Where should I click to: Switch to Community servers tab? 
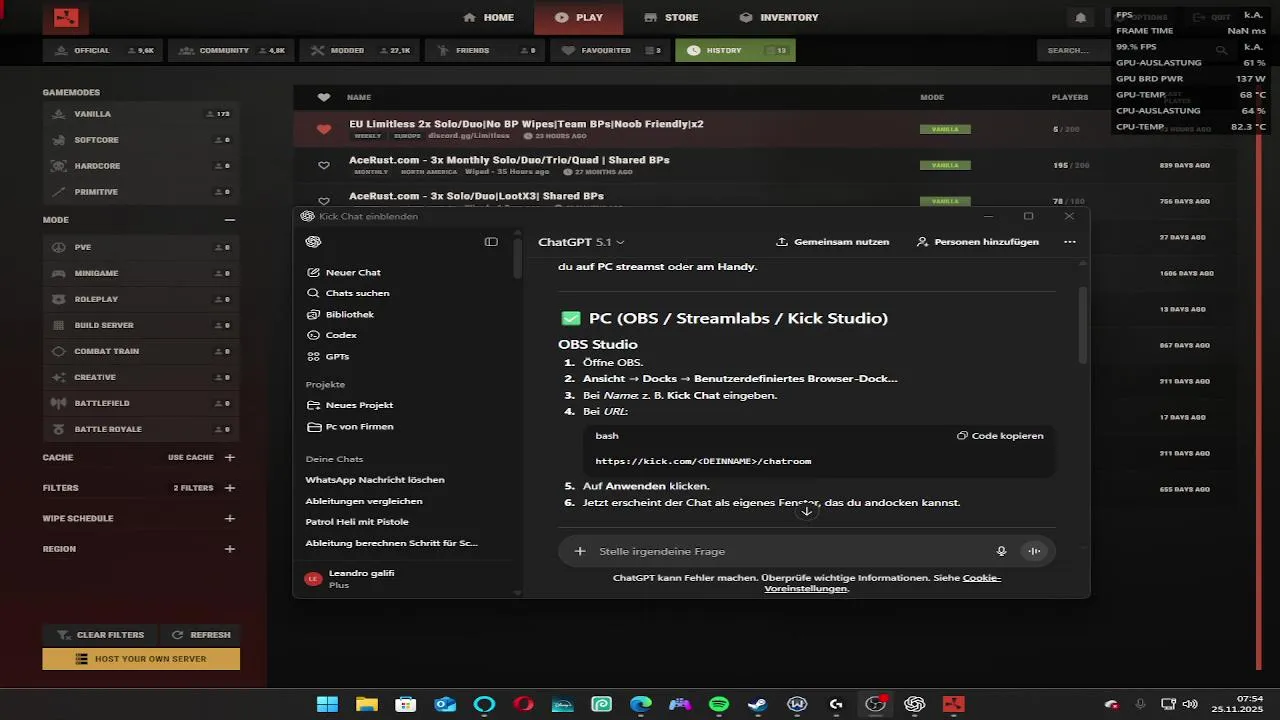click(232, 50)
